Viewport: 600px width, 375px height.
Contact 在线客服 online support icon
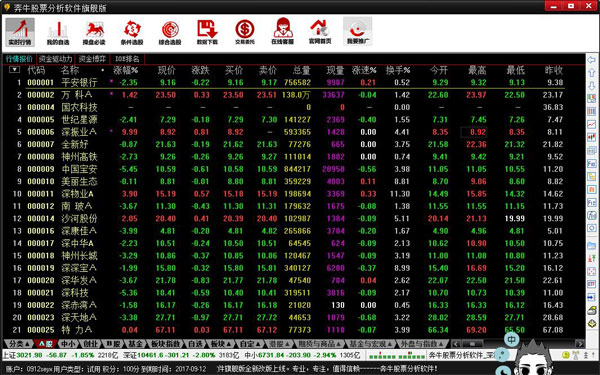(x=282, y=32)
